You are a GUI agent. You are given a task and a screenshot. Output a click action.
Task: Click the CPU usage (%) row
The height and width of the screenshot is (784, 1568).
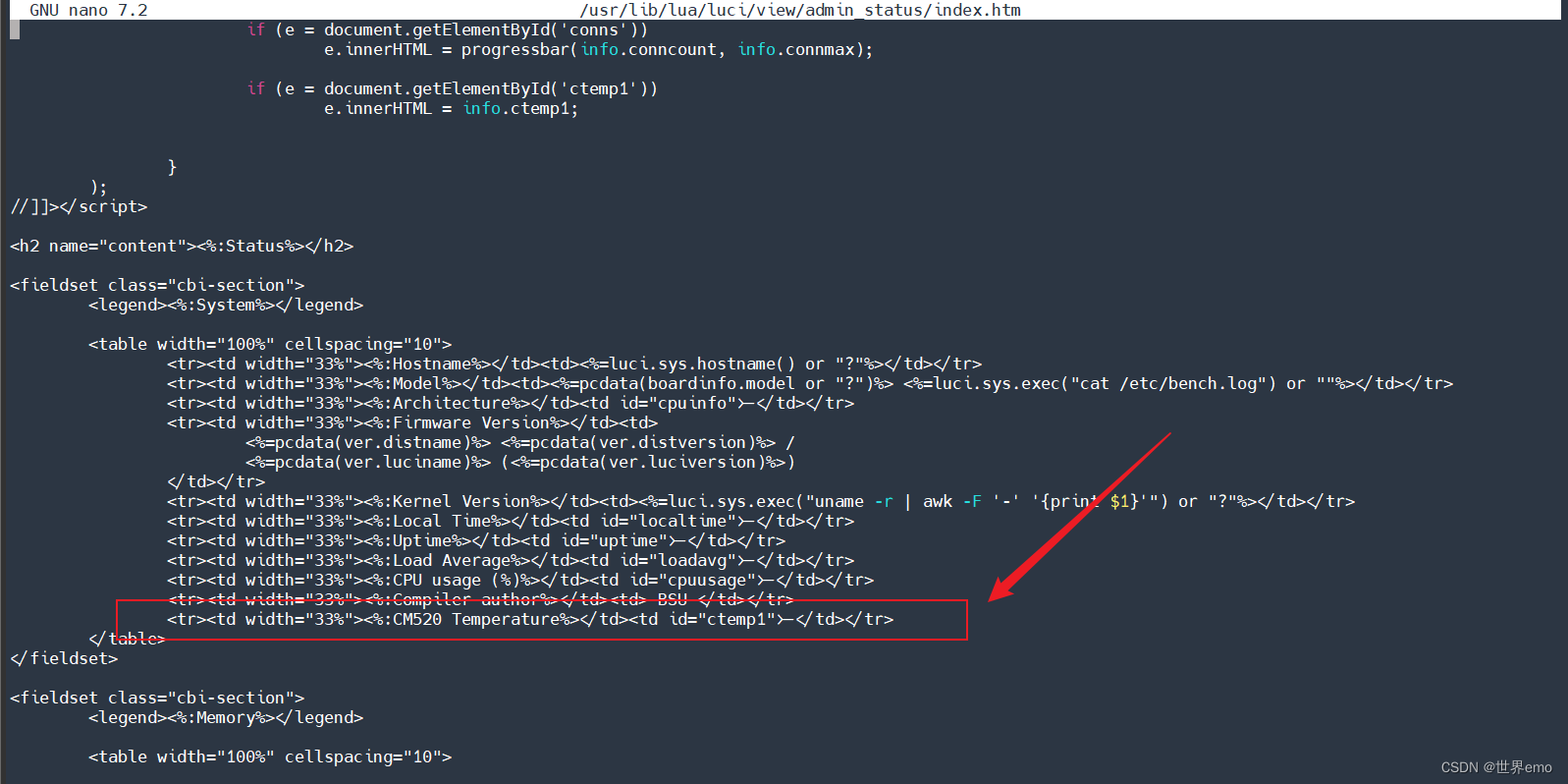point(520,580)
